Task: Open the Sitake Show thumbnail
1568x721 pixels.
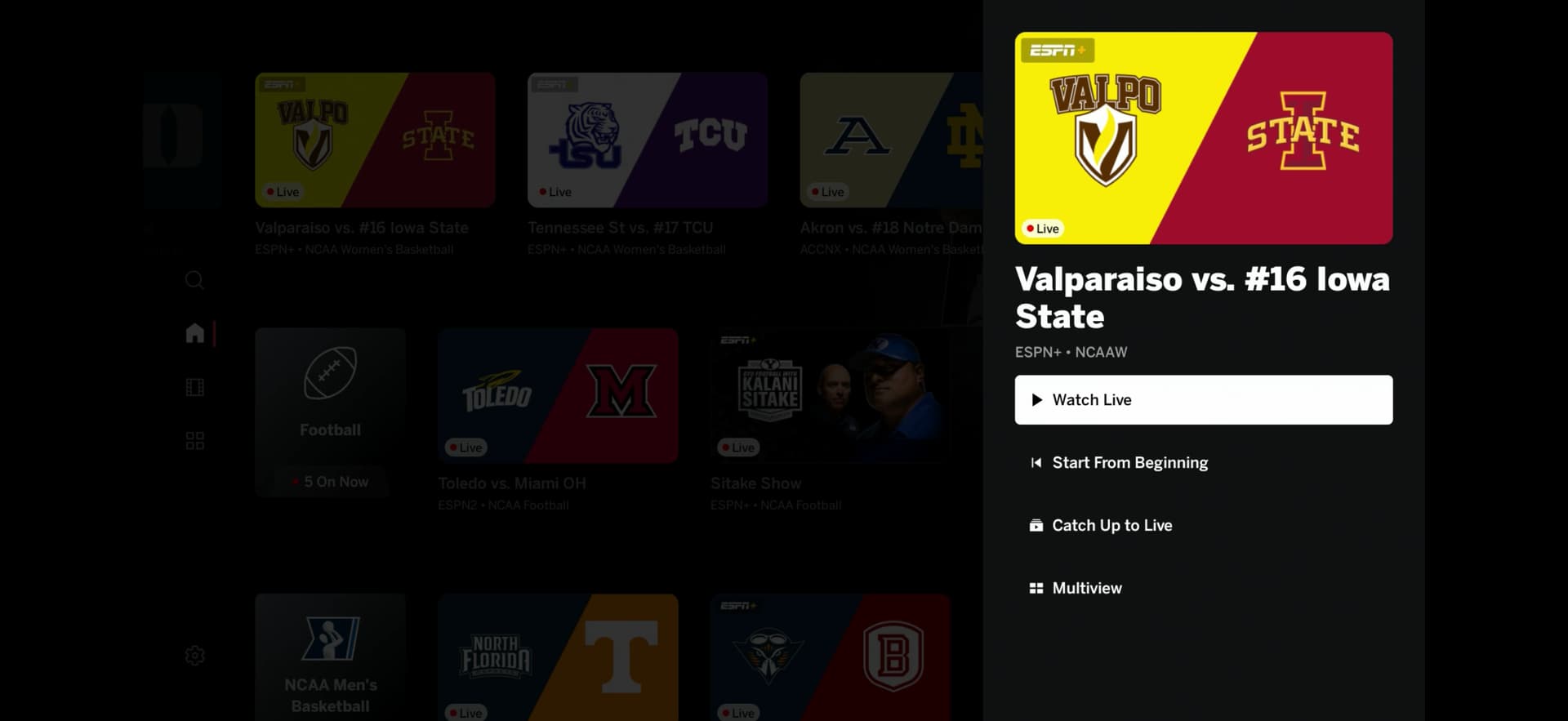Action: tap(830, 396)
